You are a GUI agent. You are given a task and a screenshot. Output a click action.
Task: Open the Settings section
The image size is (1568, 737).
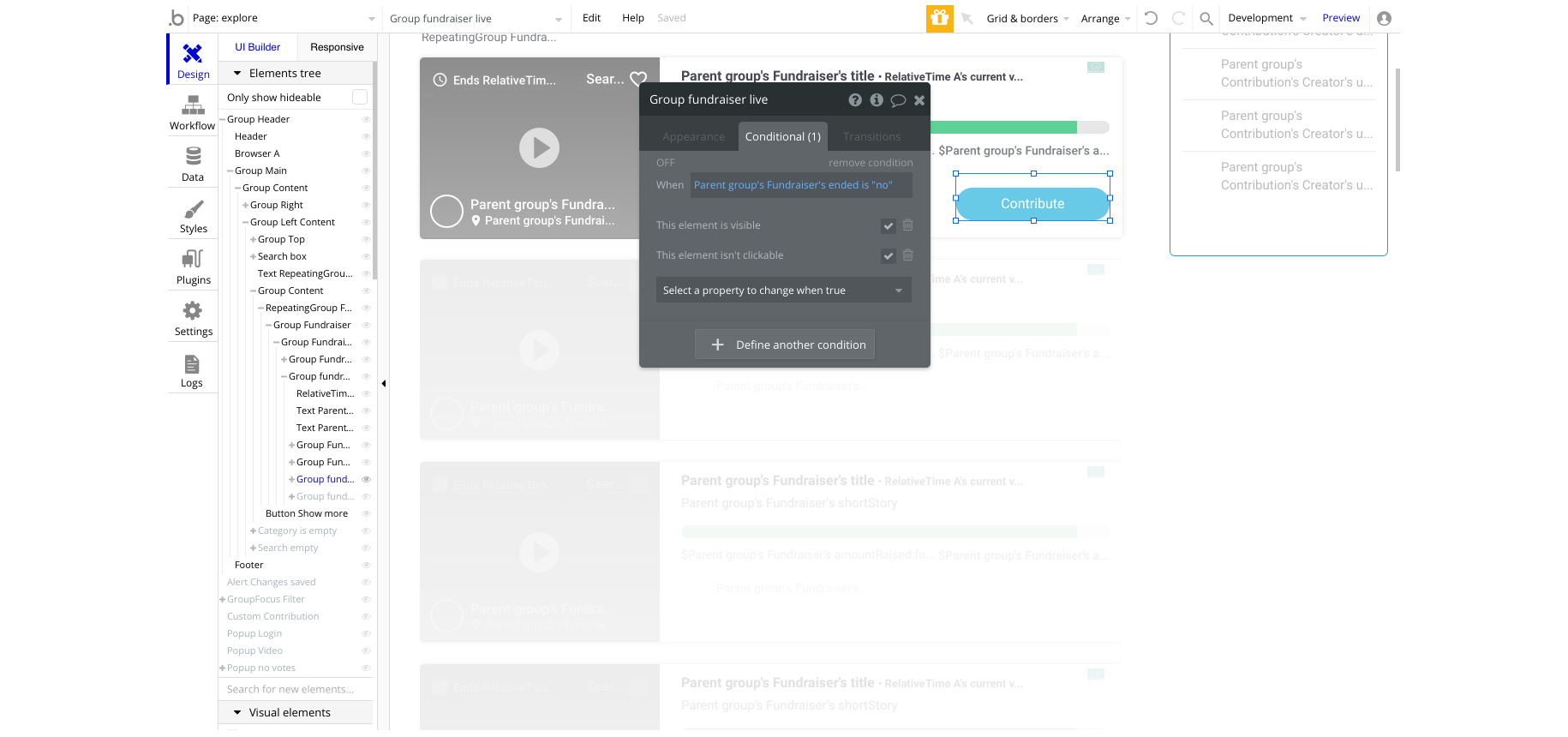tap(193, 317)
